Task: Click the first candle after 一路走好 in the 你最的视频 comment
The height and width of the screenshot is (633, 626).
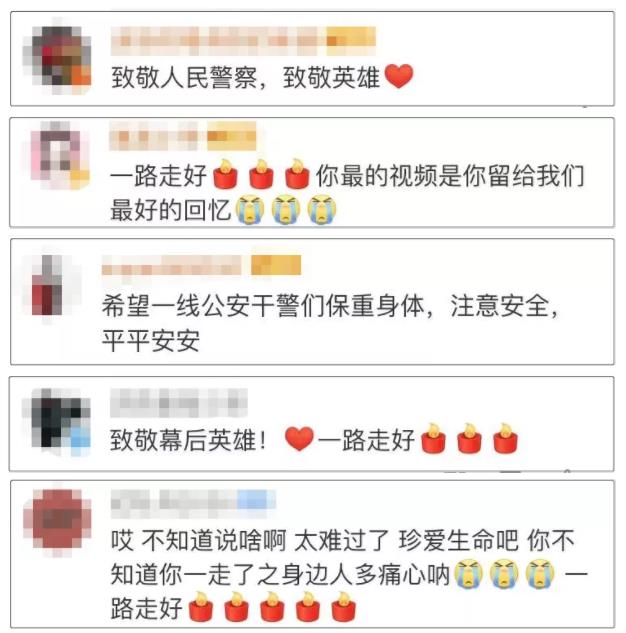Action: click(226, 174)
